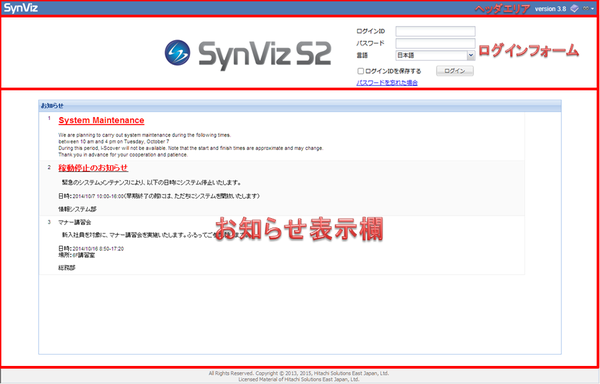Click the お知らせ panel header

[300, 106]
